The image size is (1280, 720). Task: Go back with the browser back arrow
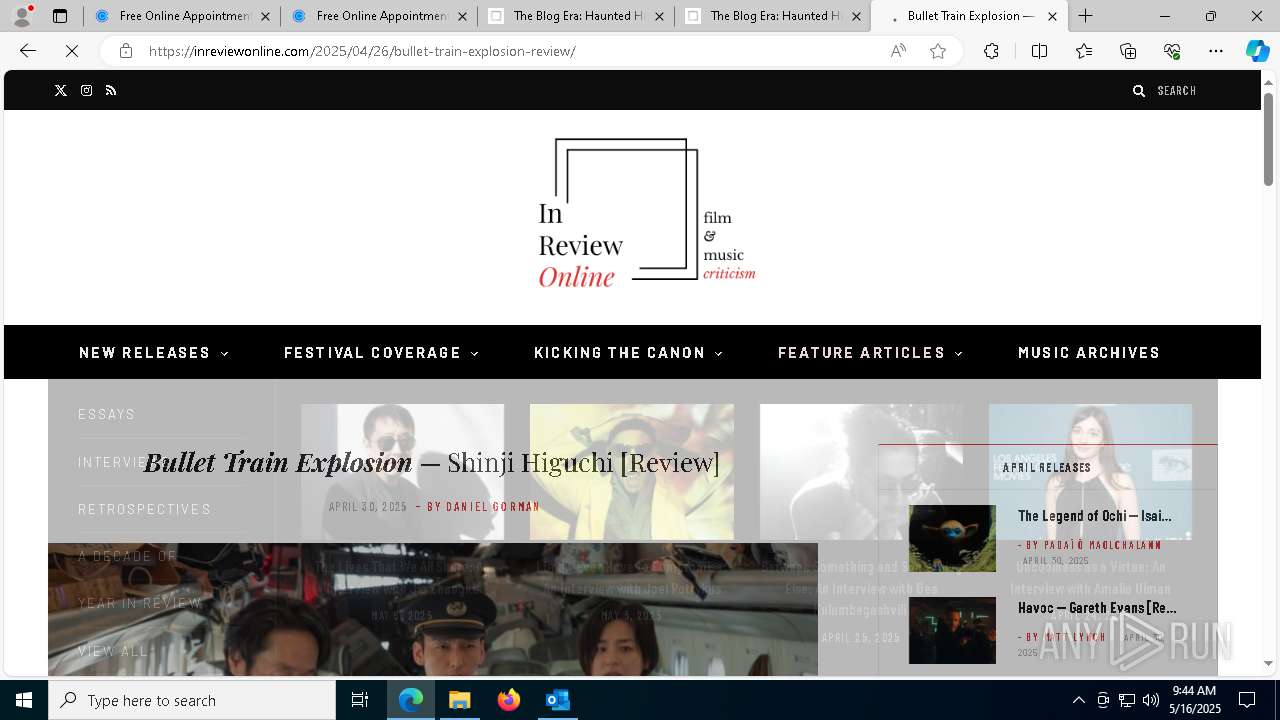28,51
